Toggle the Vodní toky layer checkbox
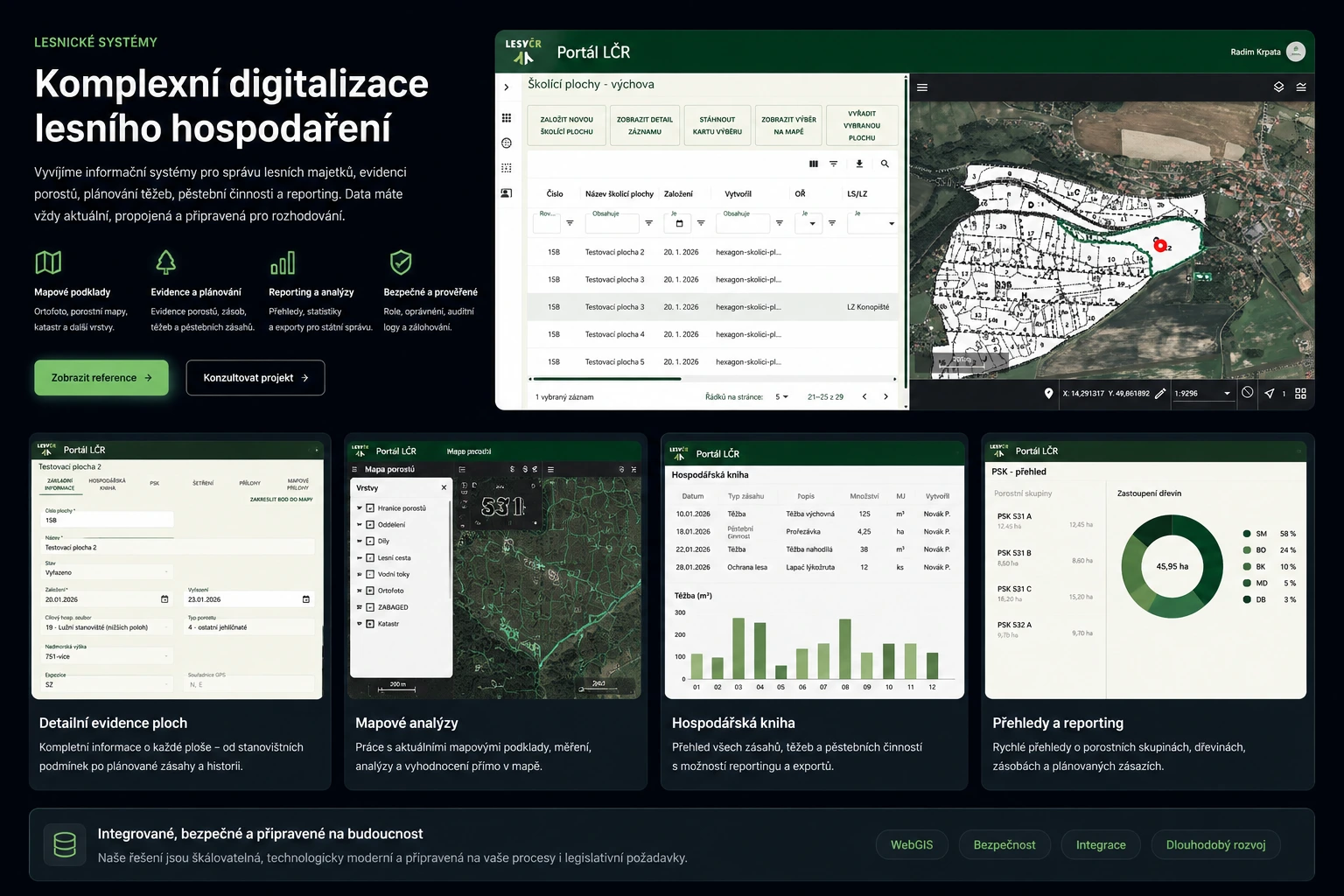 coord(370,574)
